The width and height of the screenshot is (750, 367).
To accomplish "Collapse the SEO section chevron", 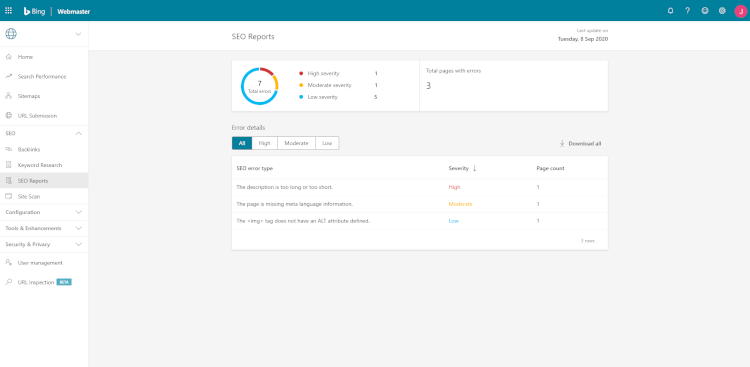I will click(79, 133).
